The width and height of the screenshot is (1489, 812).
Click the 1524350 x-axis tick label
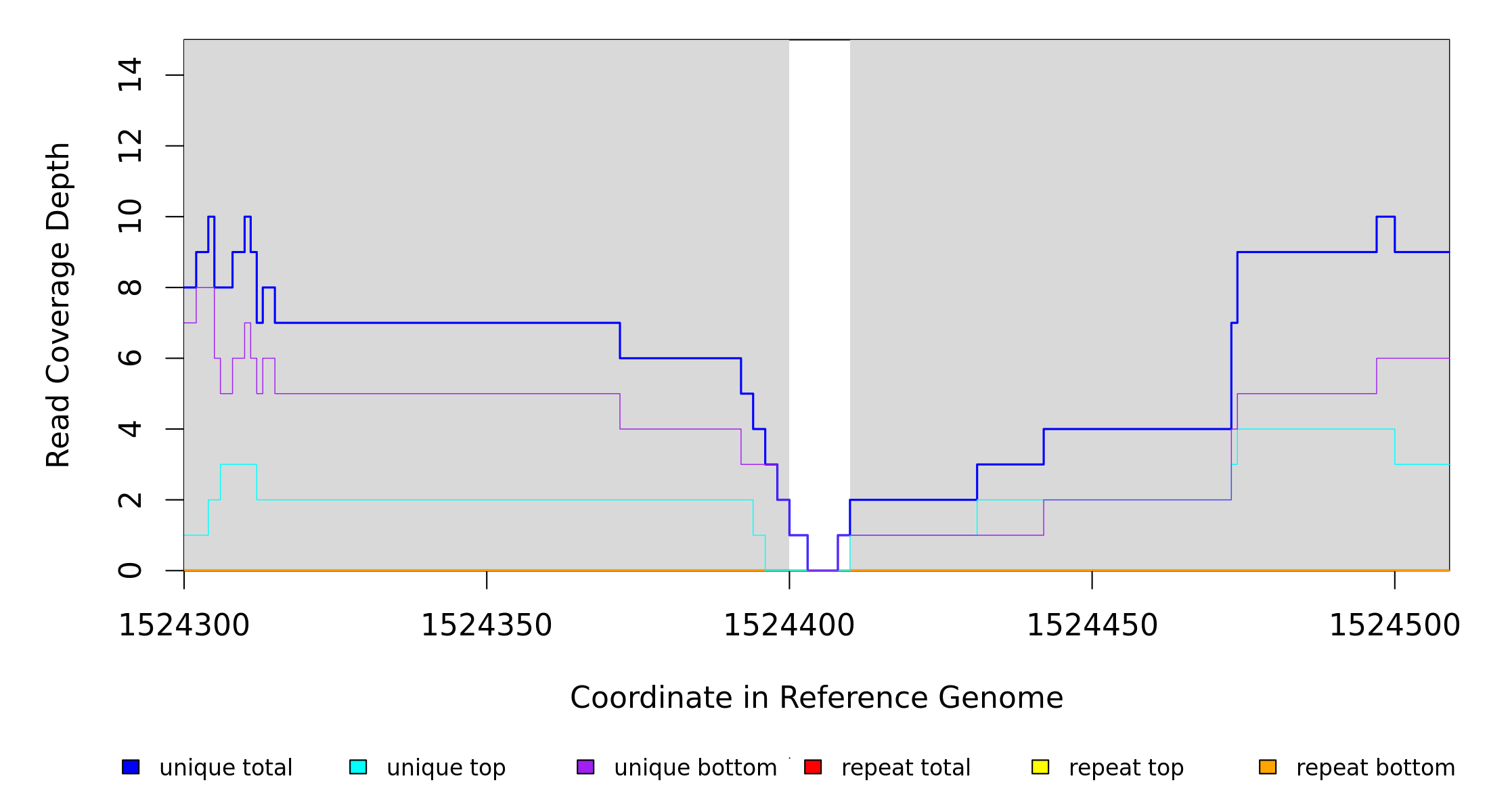pos(487,625)
